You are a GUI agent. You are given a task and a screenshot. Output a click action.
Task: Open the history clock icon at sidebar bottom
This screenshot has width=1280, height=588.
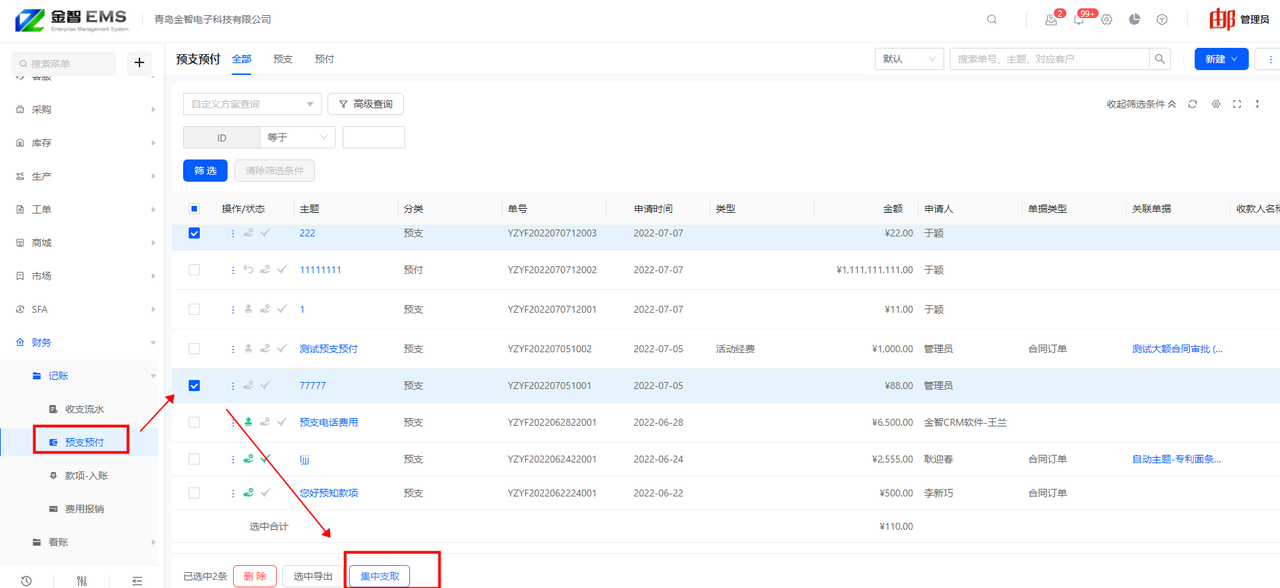[26, 581]
